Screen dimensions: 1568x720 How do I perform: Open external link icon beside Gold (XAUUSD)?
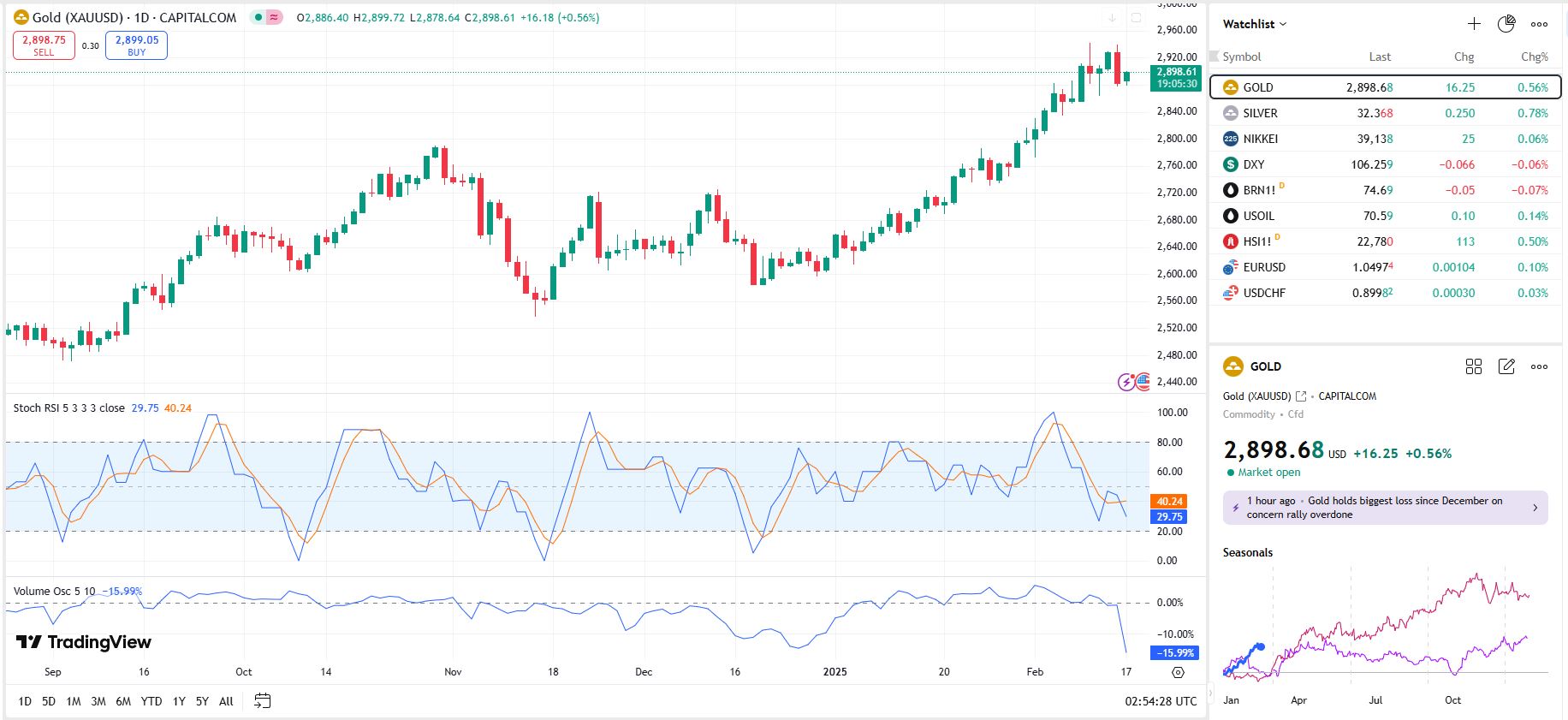(x=1301, y=396)
